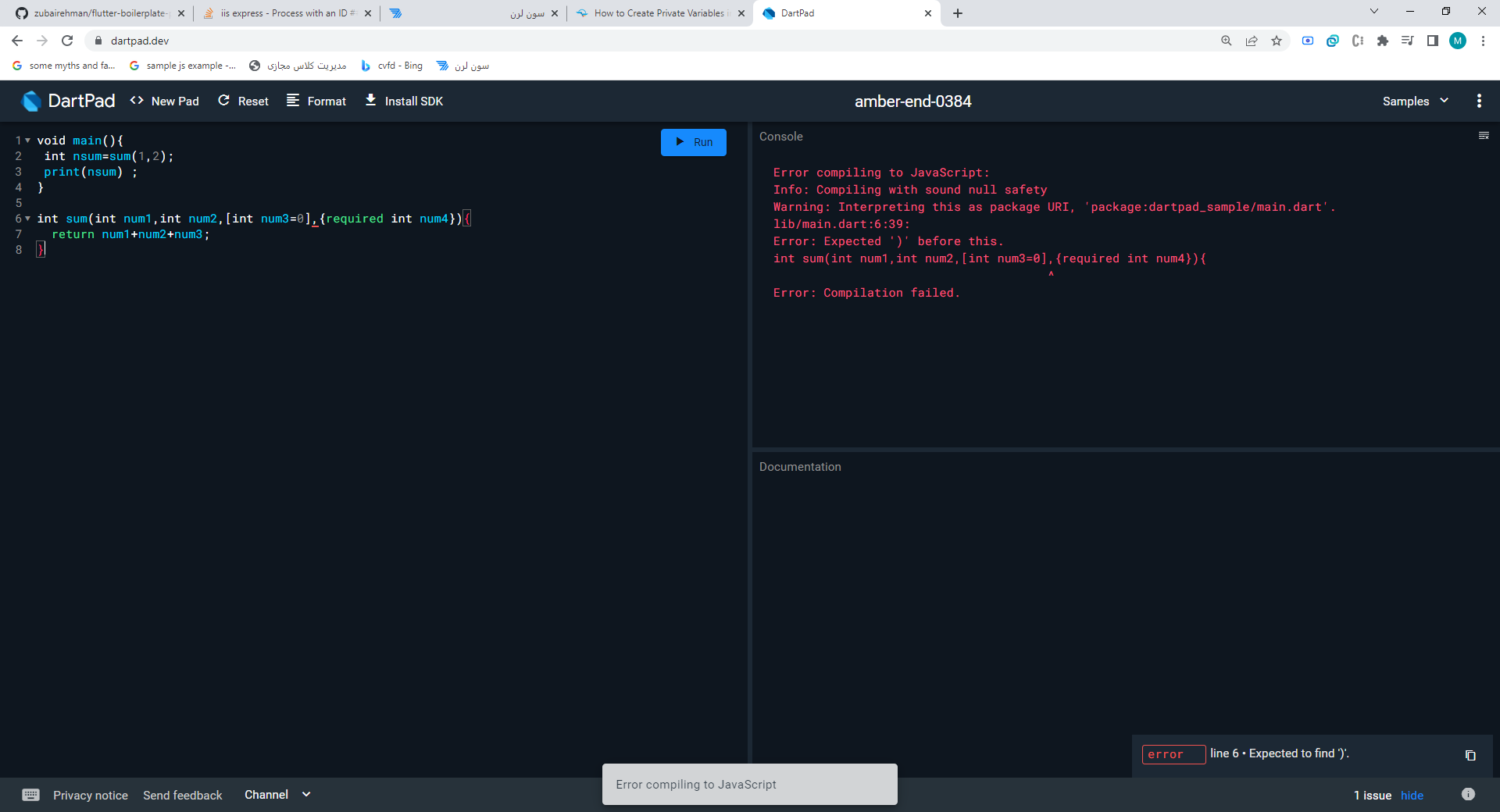
Task: Clear the console output icon
Action: click(x=1484, y=136)
